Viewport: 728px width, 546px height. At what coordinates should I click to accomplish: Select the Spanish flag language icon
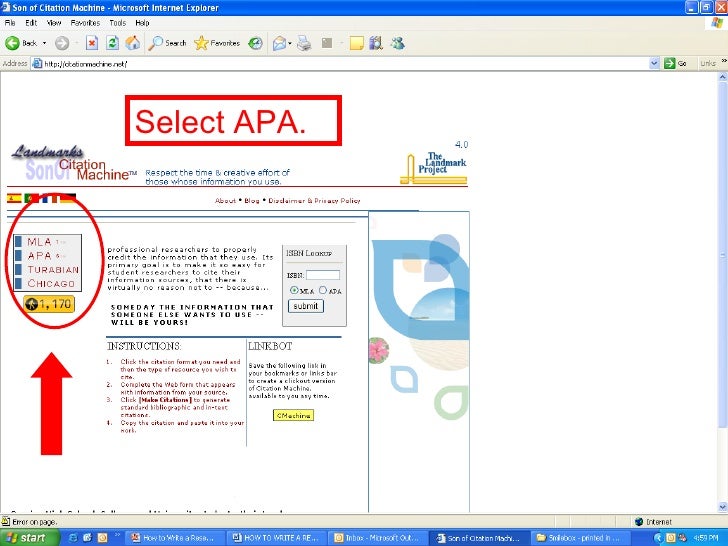pyautogui.click(x=14, y=198)
